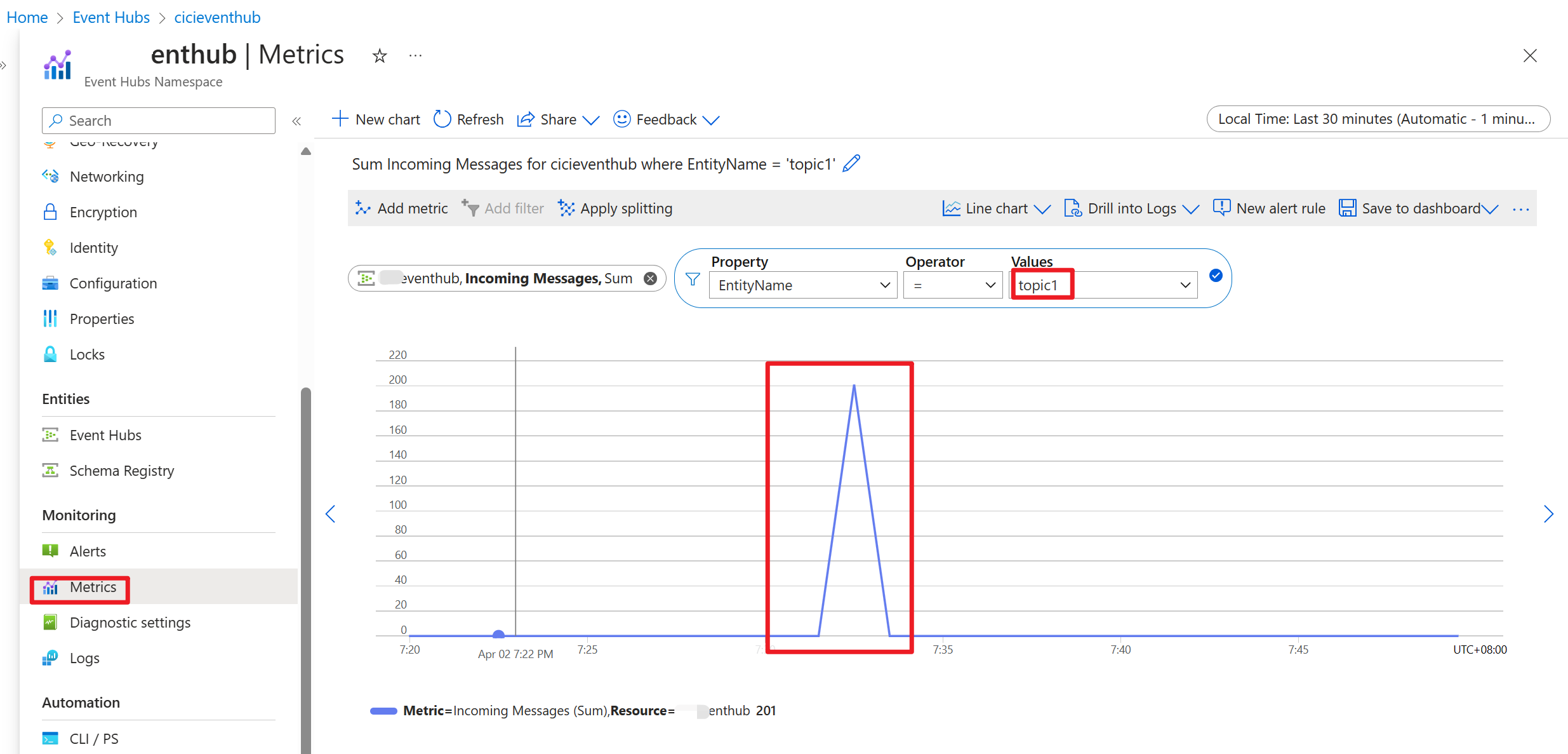Collapse the sidebar with the double chevron
Image resolution: width=1568 pixels, height=754 pixels.
pyautogui.click(x=296, y=121)
